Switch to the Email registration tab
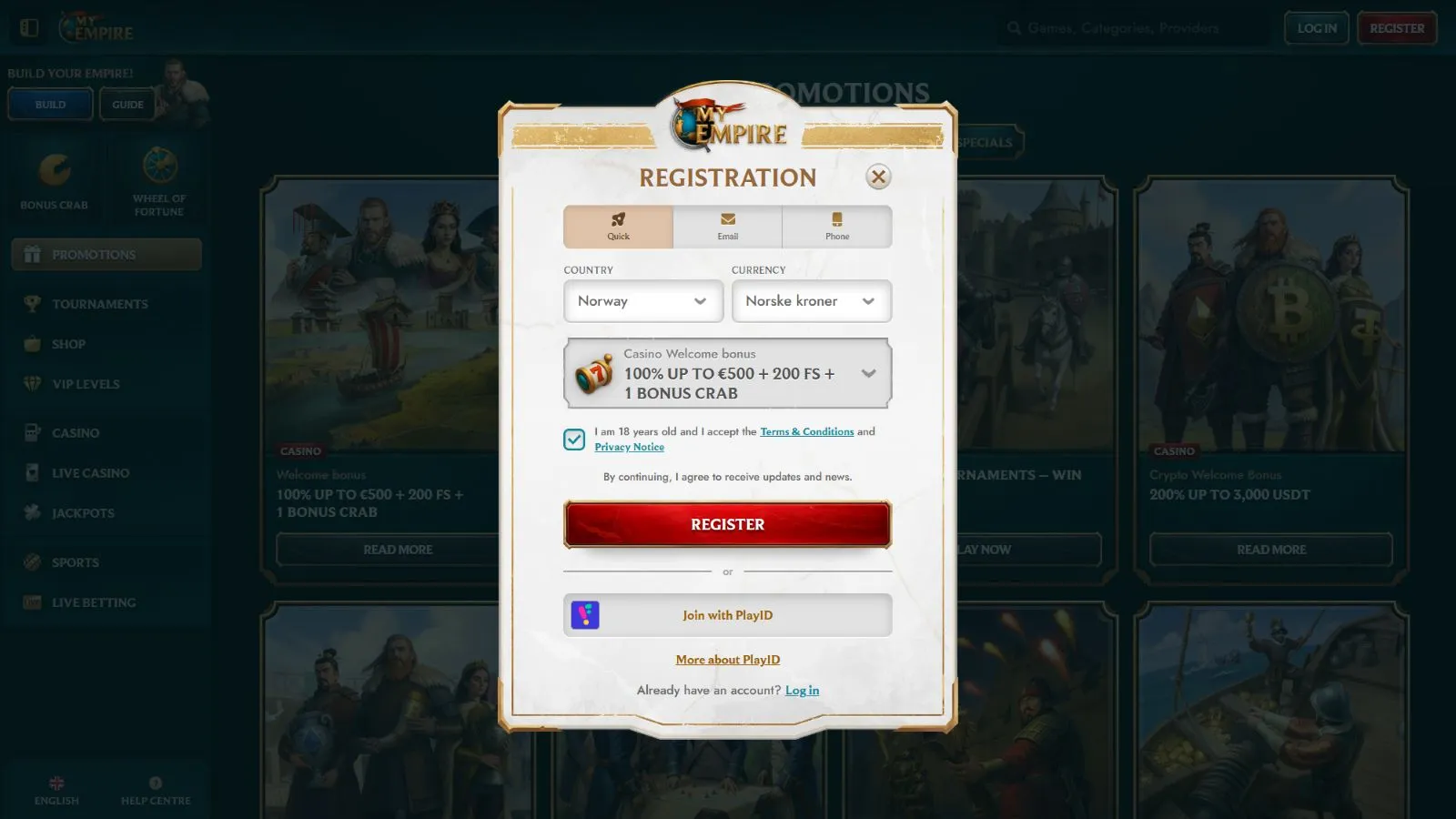Screen dimensions: 1456x819 click(x=728, y=227)
